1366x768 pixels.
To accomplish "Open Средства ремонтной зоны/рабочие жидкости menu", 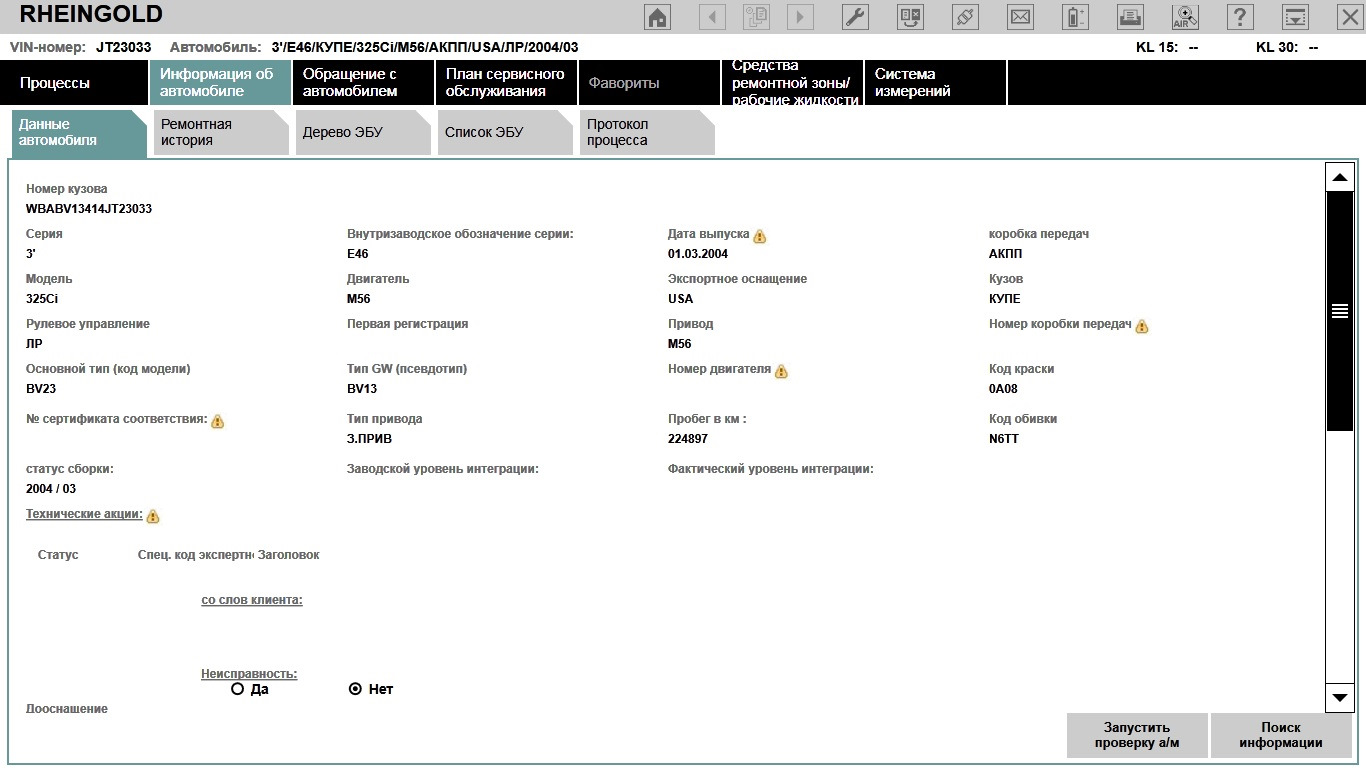I will point(792,82).
